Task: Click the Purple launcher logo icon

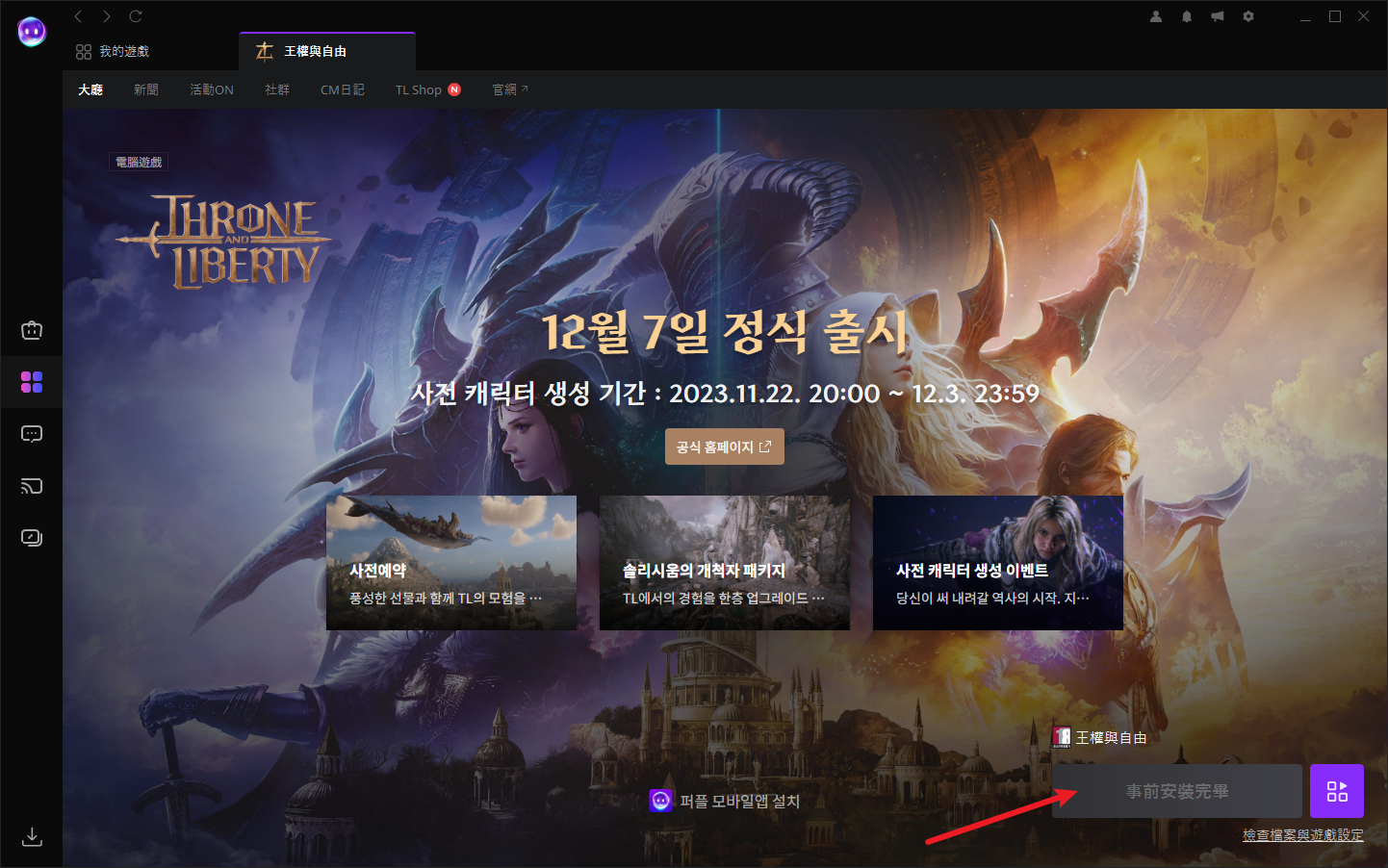Action: pos(32,32)
